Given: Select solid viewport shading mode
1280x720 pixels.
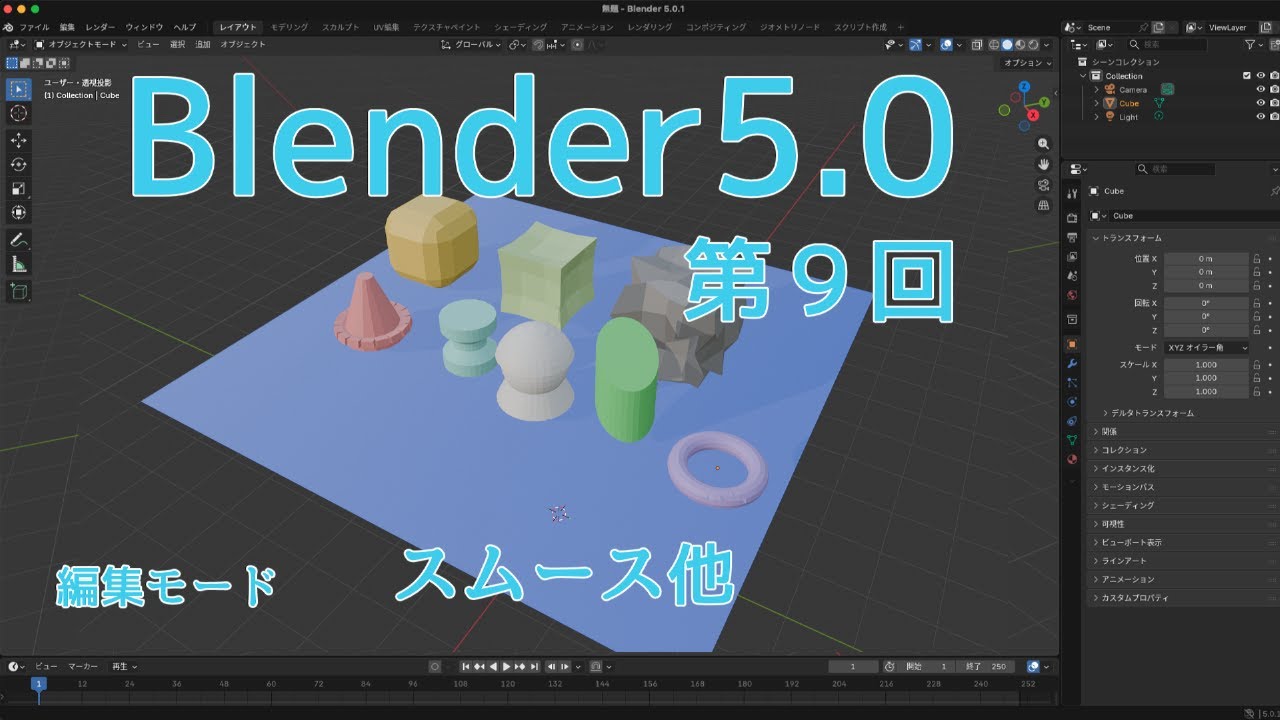Looking at the screenshot, I should click(1007, 45).
